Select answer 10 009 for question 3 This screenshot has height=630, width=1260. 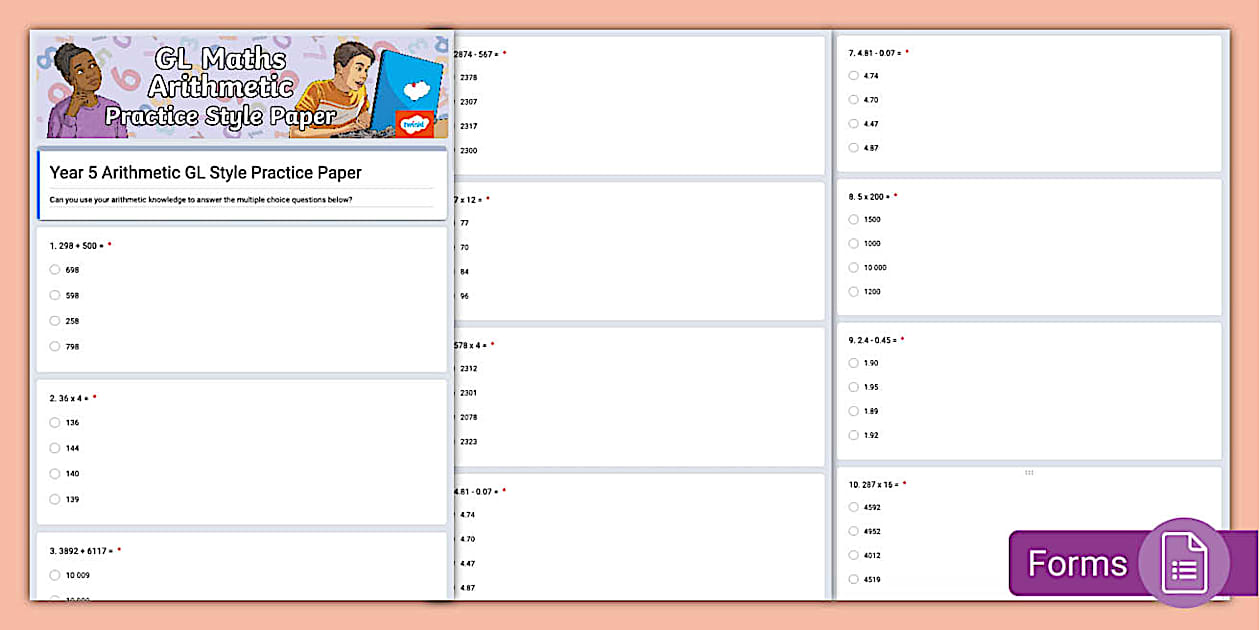point(55,575)
